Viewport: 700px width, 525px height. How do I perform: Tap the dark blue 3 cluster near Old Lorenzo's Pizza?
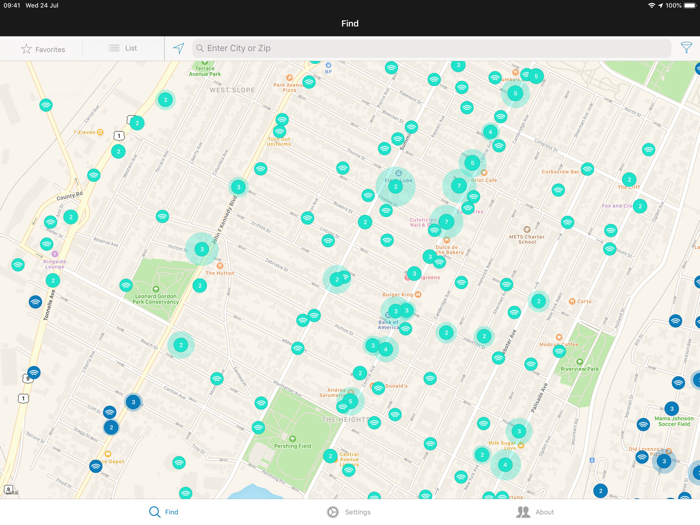click(664, 461)
